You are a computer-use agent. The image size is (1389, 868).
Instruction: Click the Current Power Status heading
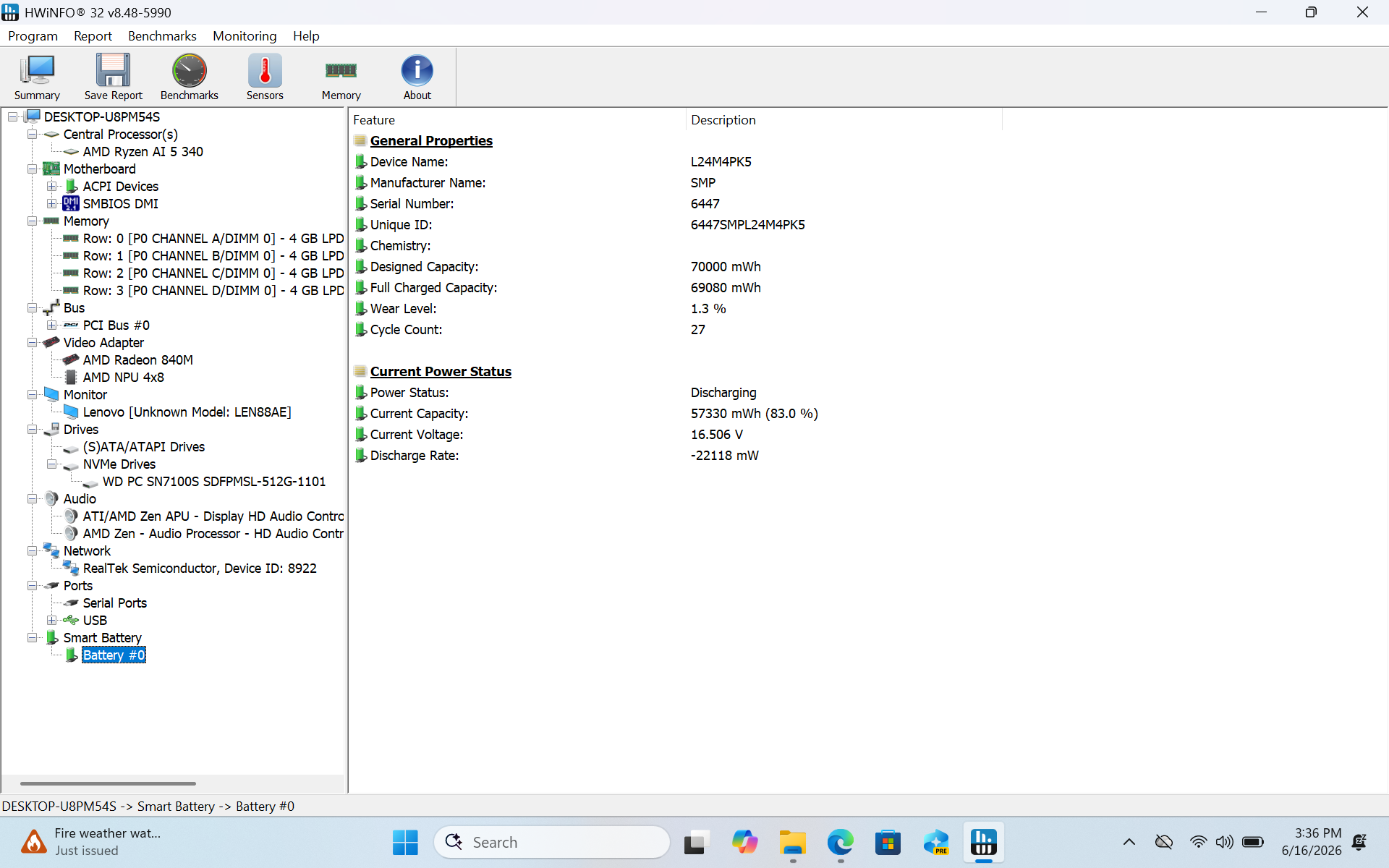click(x=441, y=372)
